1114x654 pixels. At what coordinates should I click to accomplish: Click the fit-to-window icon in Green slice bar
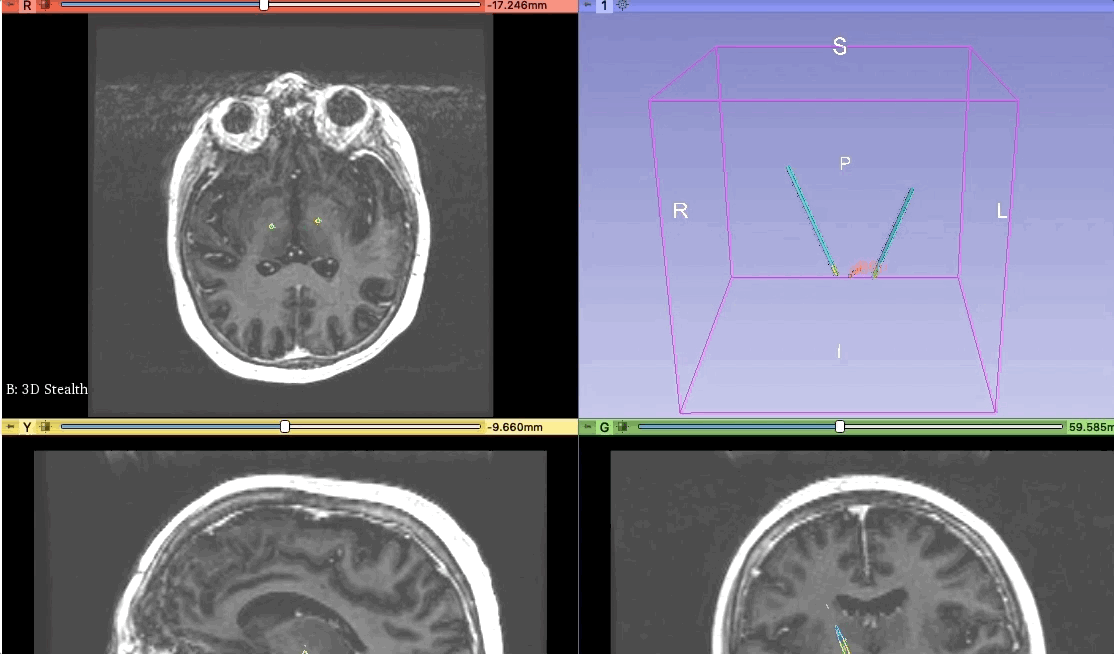(622, 427)
